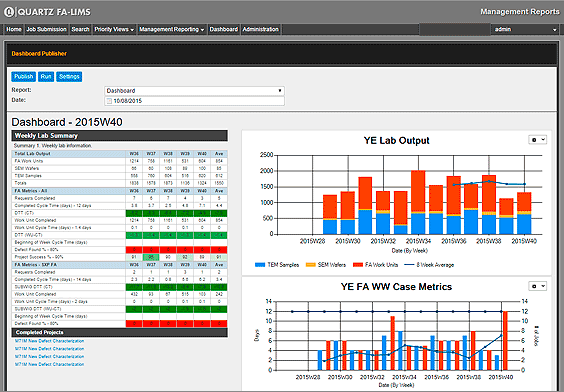Click the Dashboard - 2015W40 title
This screenshot has width=564, height=392.
click(x=67, y=122)
